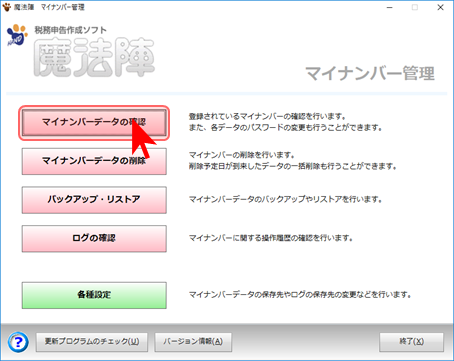Open バックアップ・リストア
Screen dimensions: 454x361
pos(94,200)
